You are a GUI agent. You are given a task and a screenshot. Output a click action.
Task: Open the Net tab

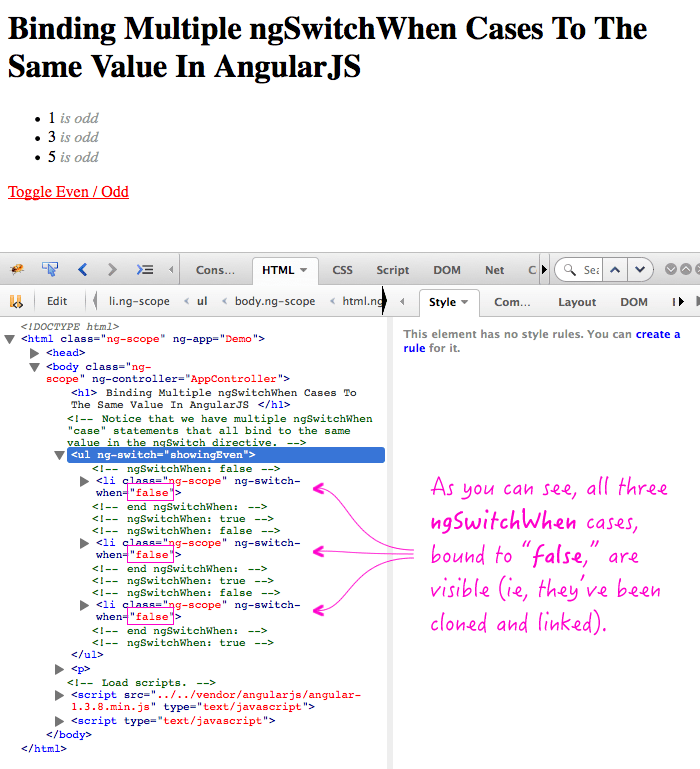(x=494, y=270)
